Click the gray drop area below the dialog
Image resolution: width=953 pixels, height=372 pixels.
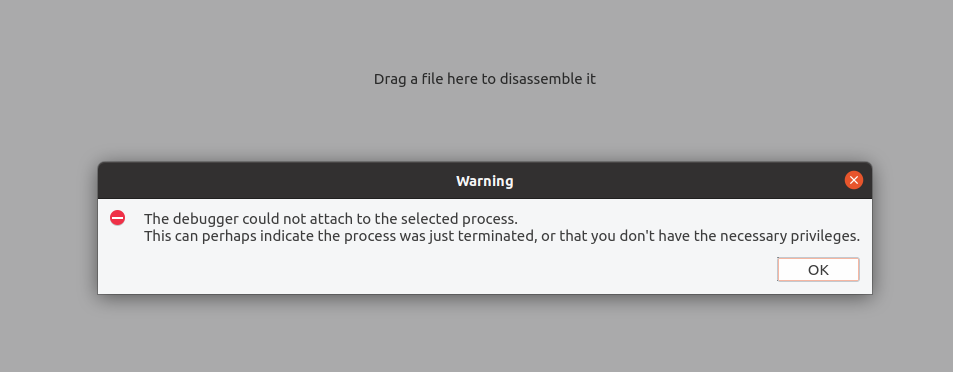pos(484,334)
